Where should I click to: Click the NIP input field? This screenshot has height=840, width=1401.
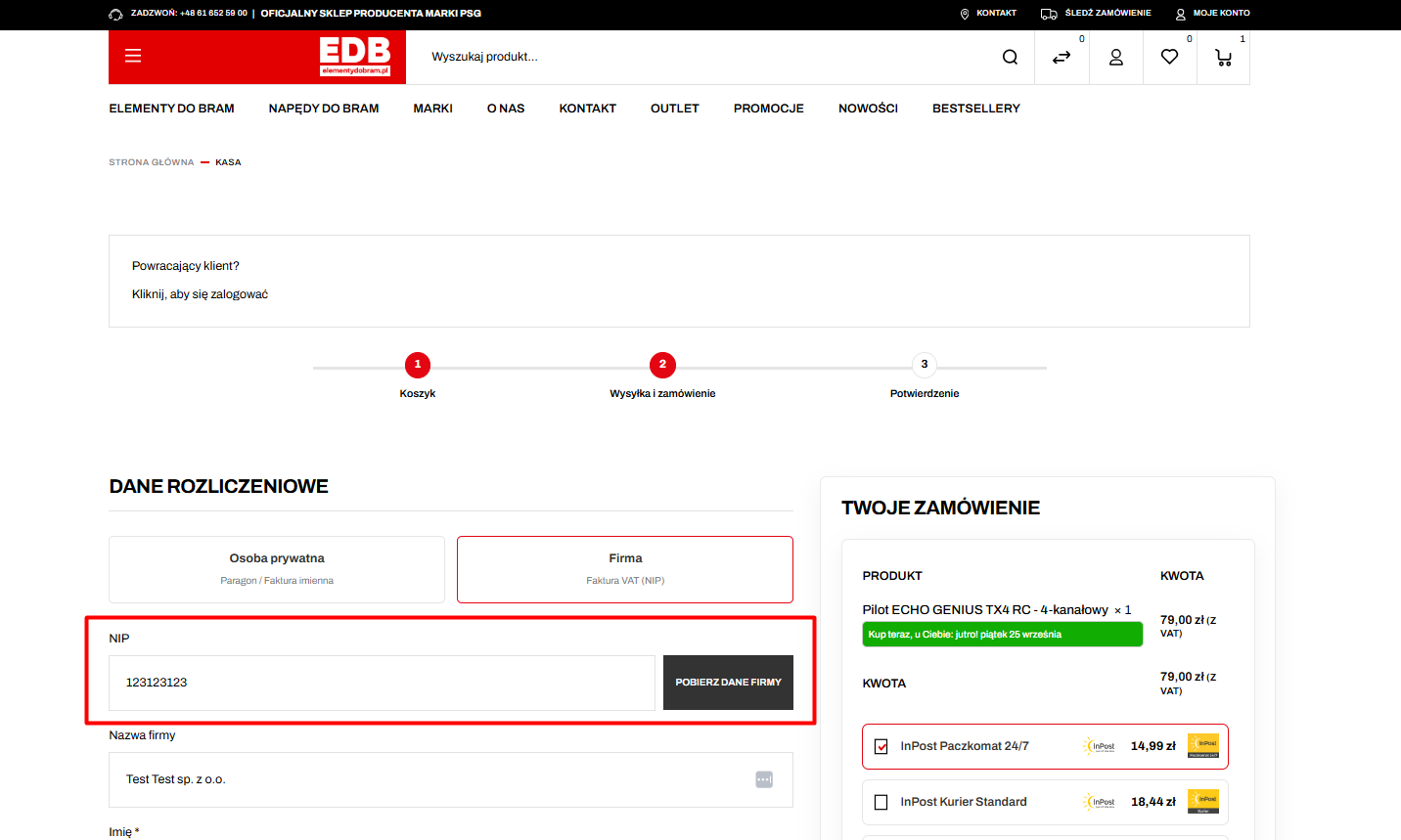[x=382, y=683]
